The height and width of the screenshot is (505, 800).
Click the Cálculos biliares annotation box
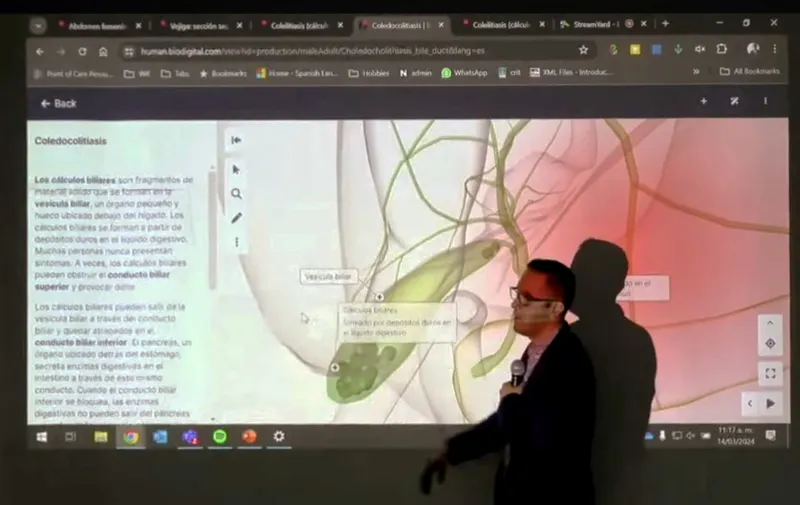(x=396, y=321)
